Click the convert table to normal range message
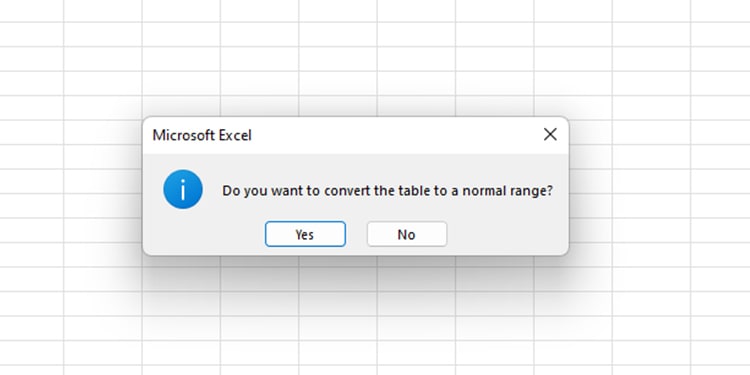750x375 pixels. [x=387, y=191]
